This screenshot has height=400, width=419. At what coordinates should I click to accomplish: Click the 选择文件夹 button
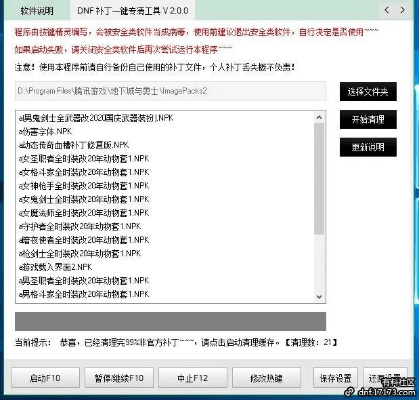pyautogui.click(x=368, y=92)
